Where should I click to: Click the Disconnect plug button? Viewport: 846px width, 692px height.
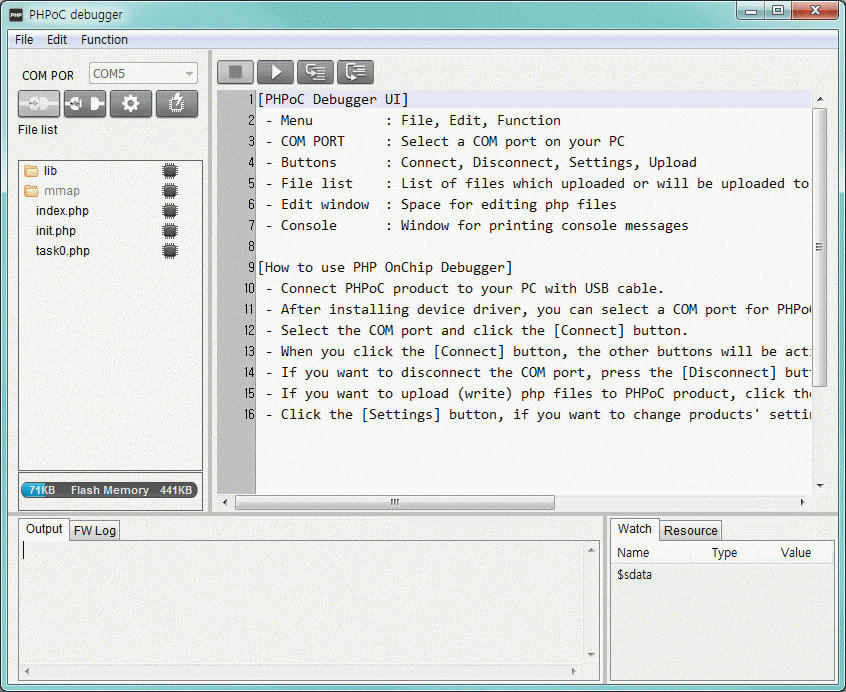click(x=85, y=103)
